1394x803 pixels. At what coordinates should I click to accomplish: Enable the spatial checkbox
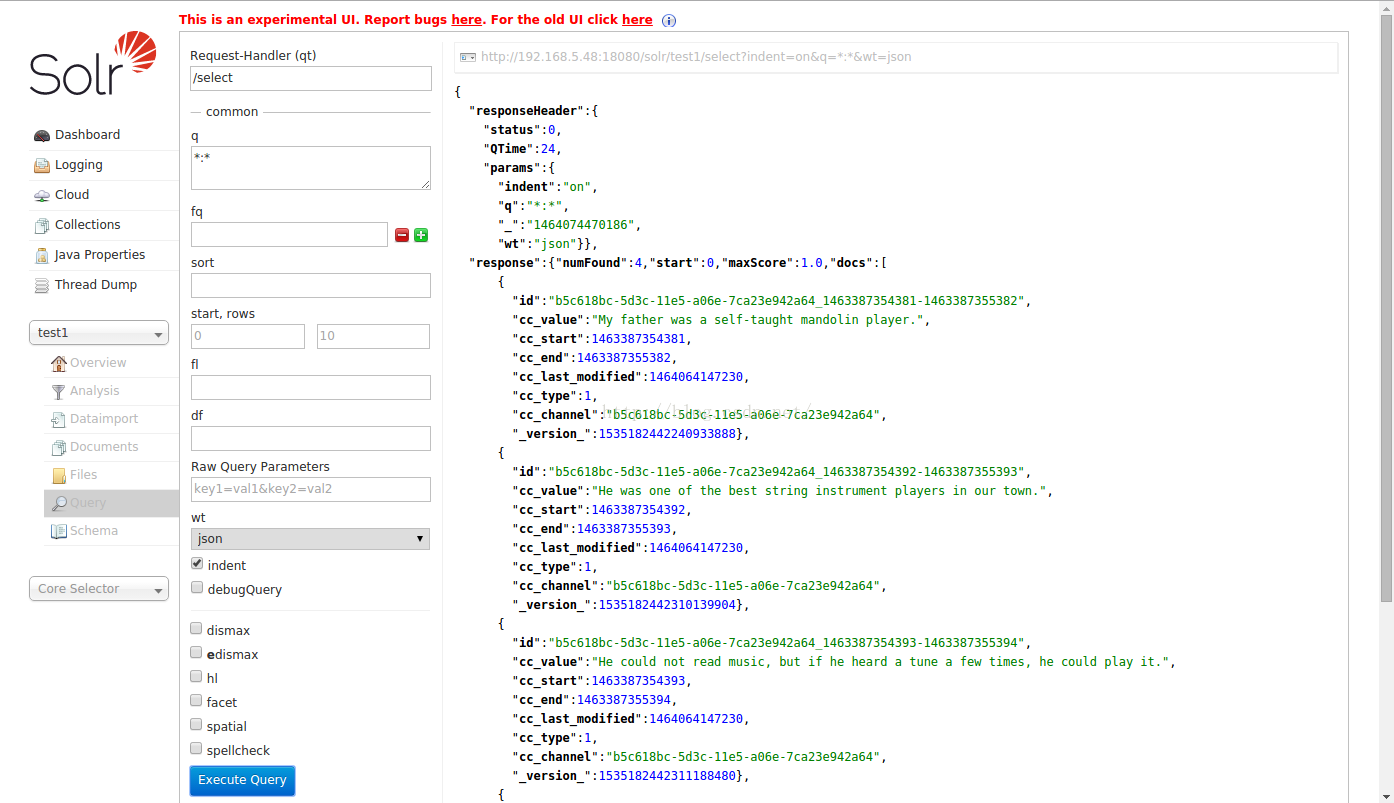197,725
